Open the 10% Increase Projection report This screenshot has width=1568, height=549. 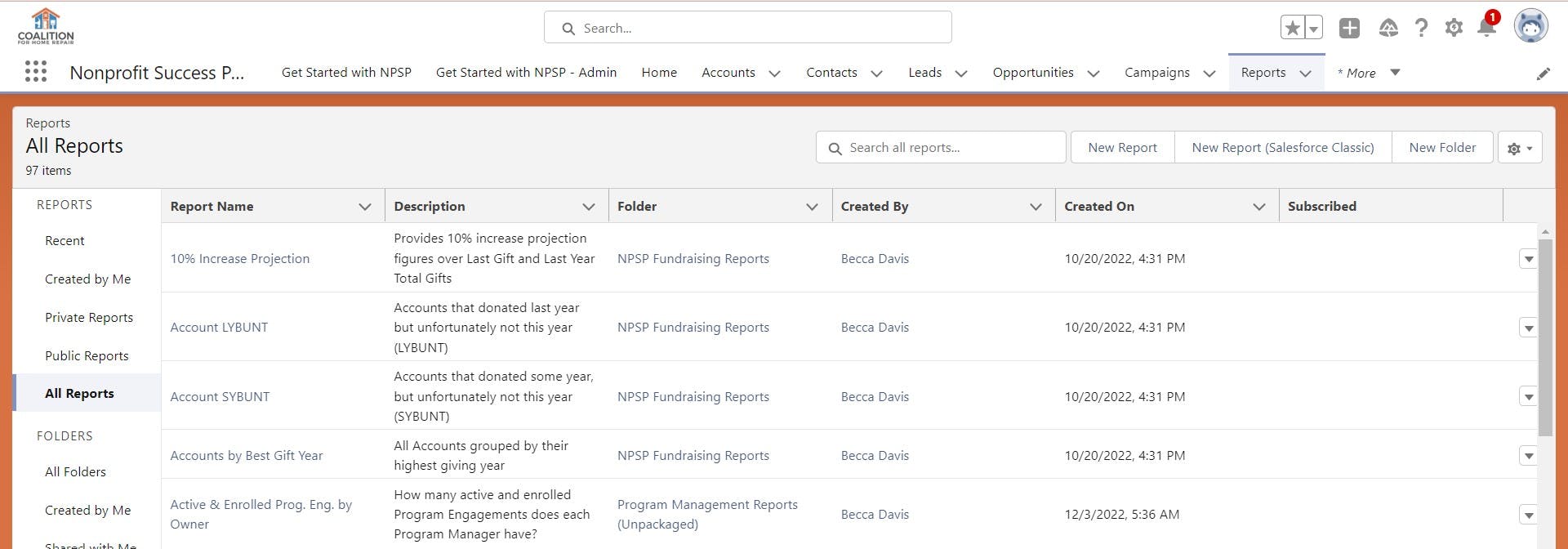[239, 259]
